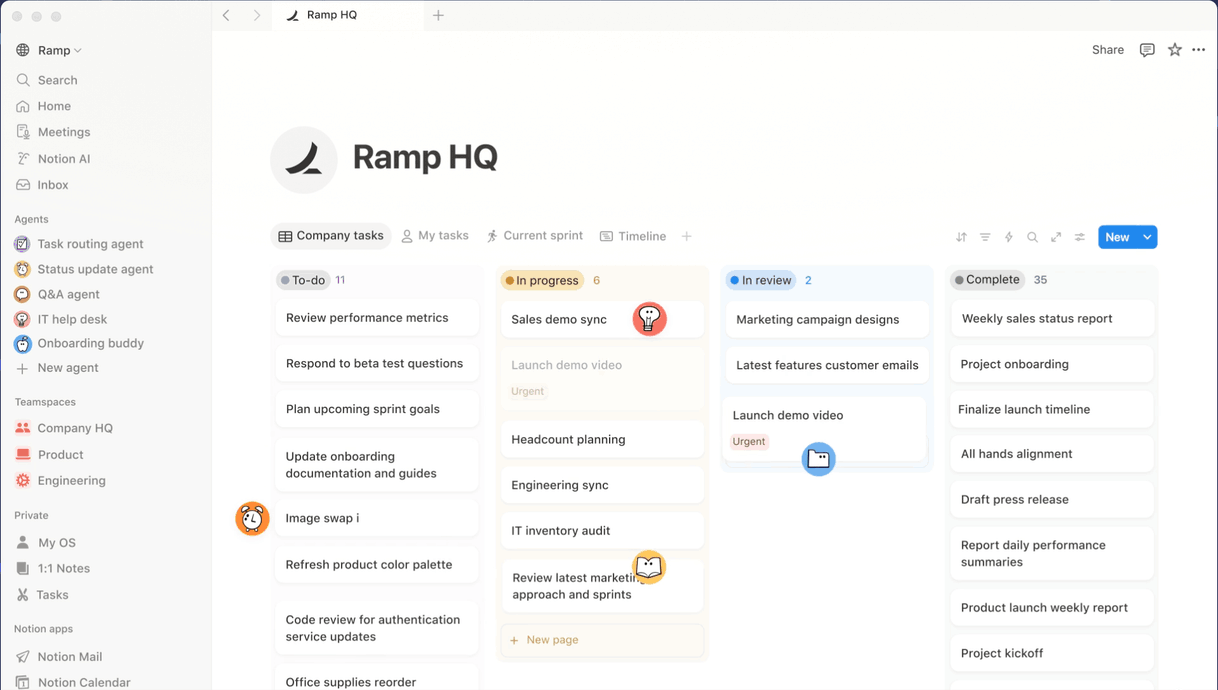The height and width of the screenshot is (690, 1218).
Task: Switch to Timeline view
Action: point(633,236)
